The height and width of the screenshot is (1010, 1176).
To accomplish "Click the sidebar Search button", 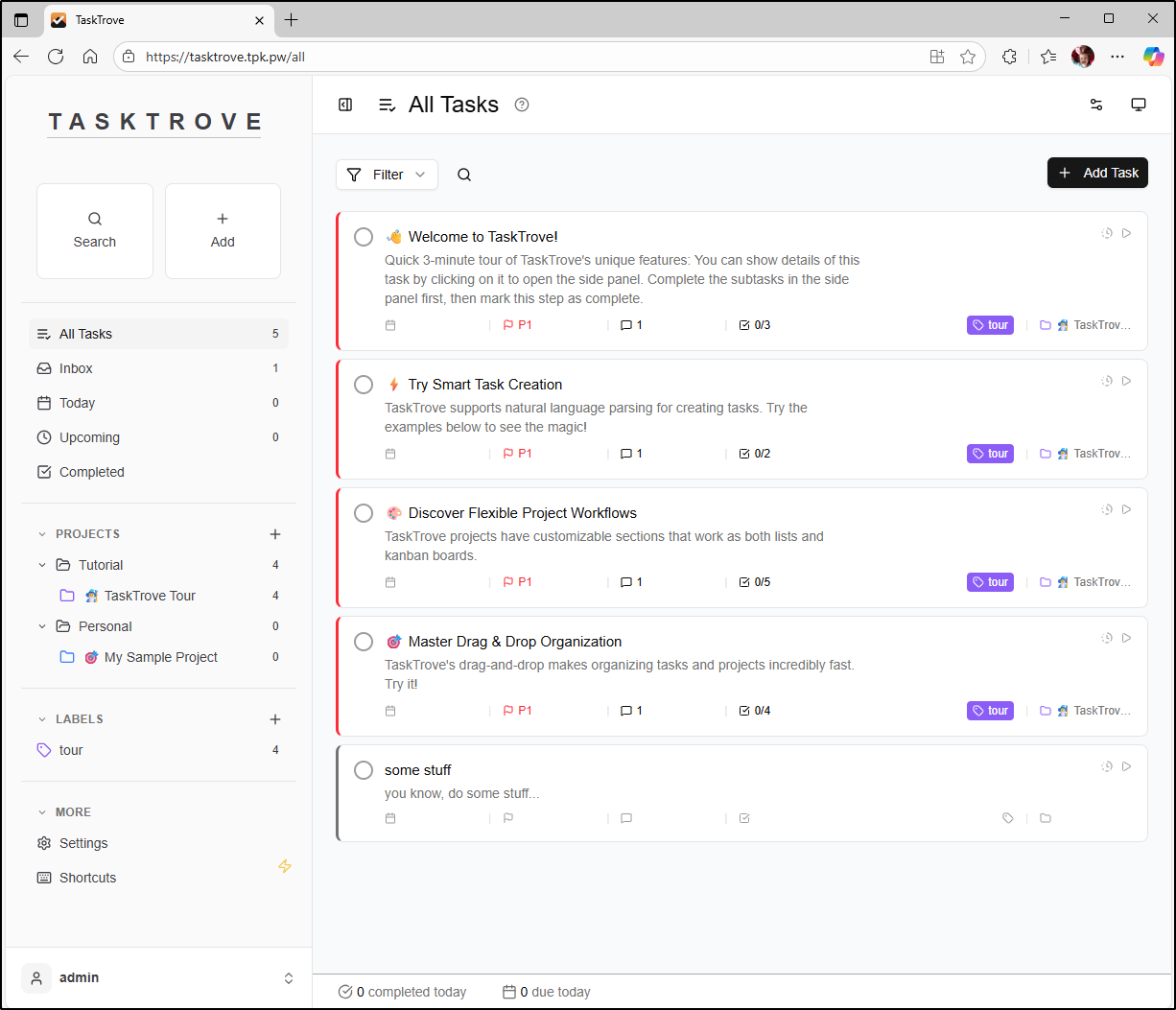I will tap(95, 231).
